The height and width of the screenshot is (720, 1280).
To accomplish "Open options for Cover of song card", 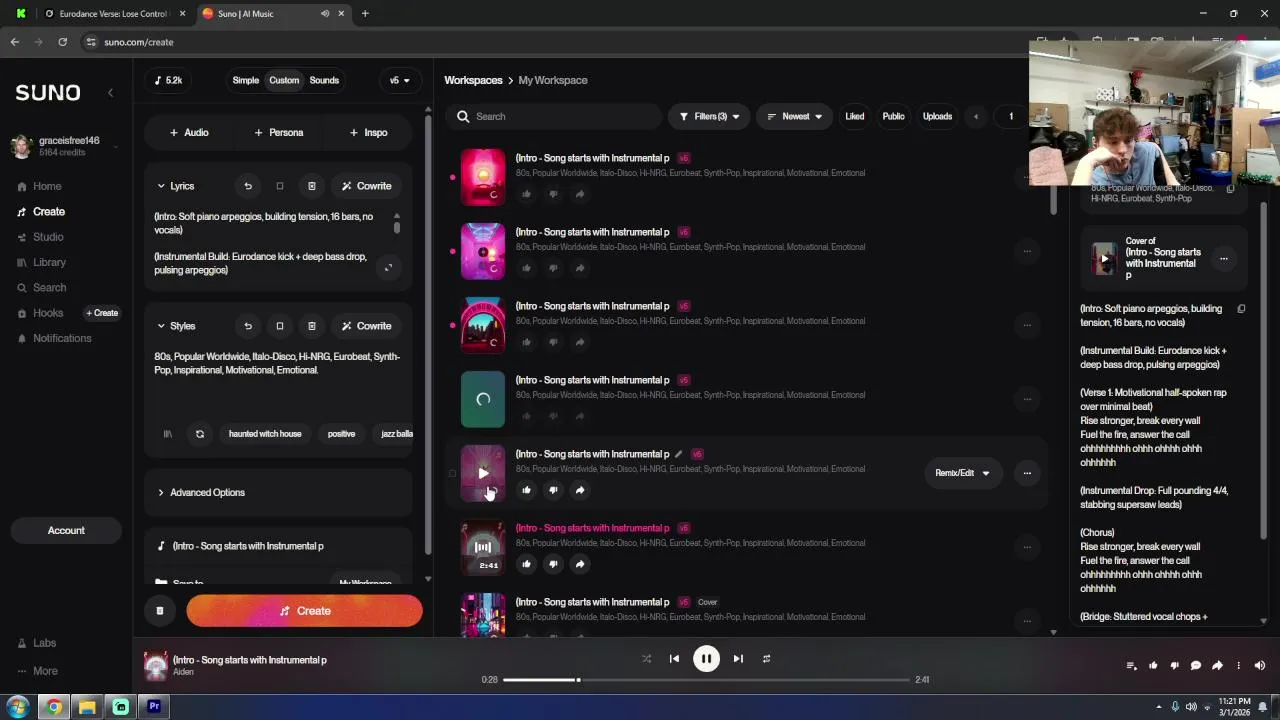I will click(1223, 259).
